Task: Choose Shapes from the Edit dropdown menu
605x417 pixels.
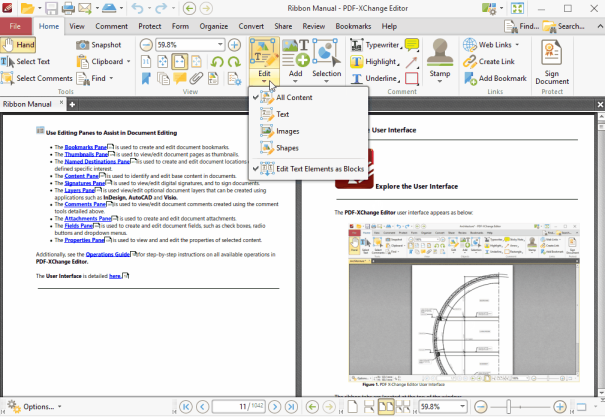Action: (x=309, y=148)
